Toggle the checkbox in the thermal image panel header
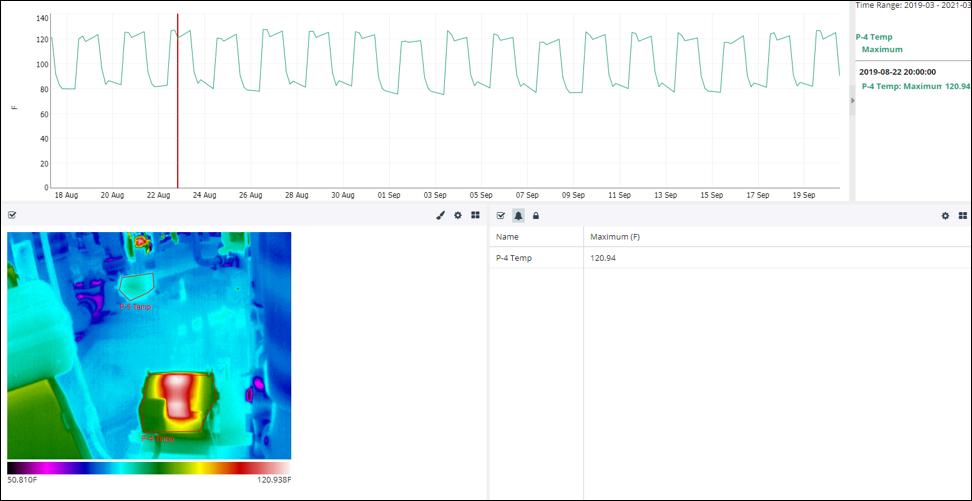The height and width of the screenshot is (501, 972). point(12,215)
